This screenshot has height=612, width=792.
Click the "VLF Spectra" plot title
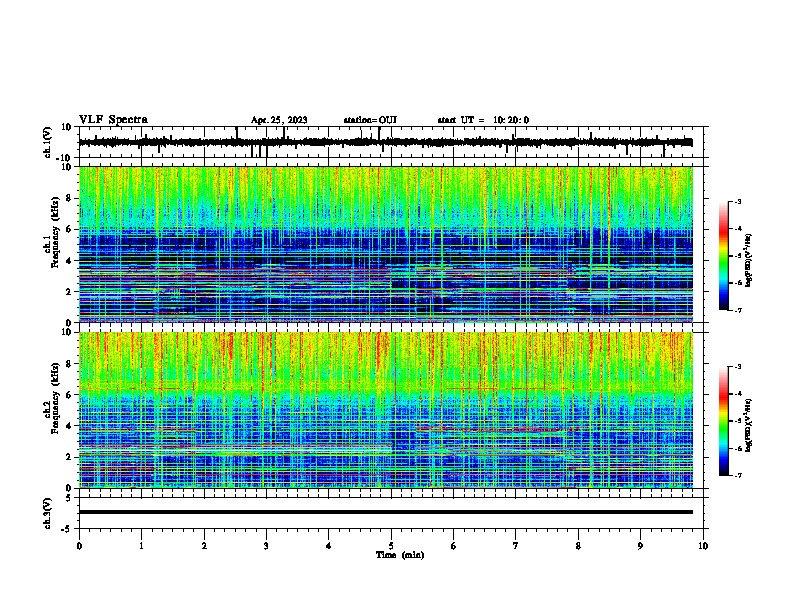coord(113,120)
